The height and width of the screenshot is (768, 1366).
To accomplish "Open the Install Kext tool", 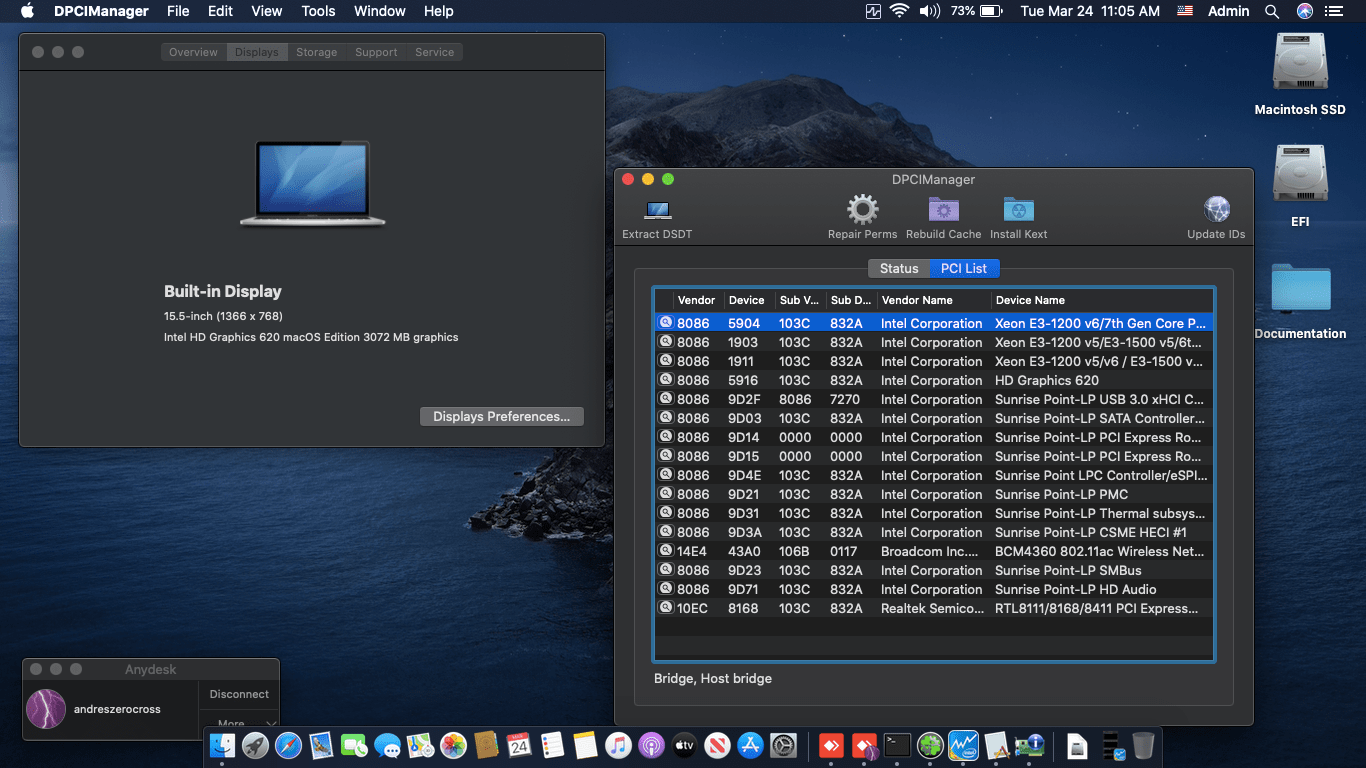I will [x=1018, y=211].
